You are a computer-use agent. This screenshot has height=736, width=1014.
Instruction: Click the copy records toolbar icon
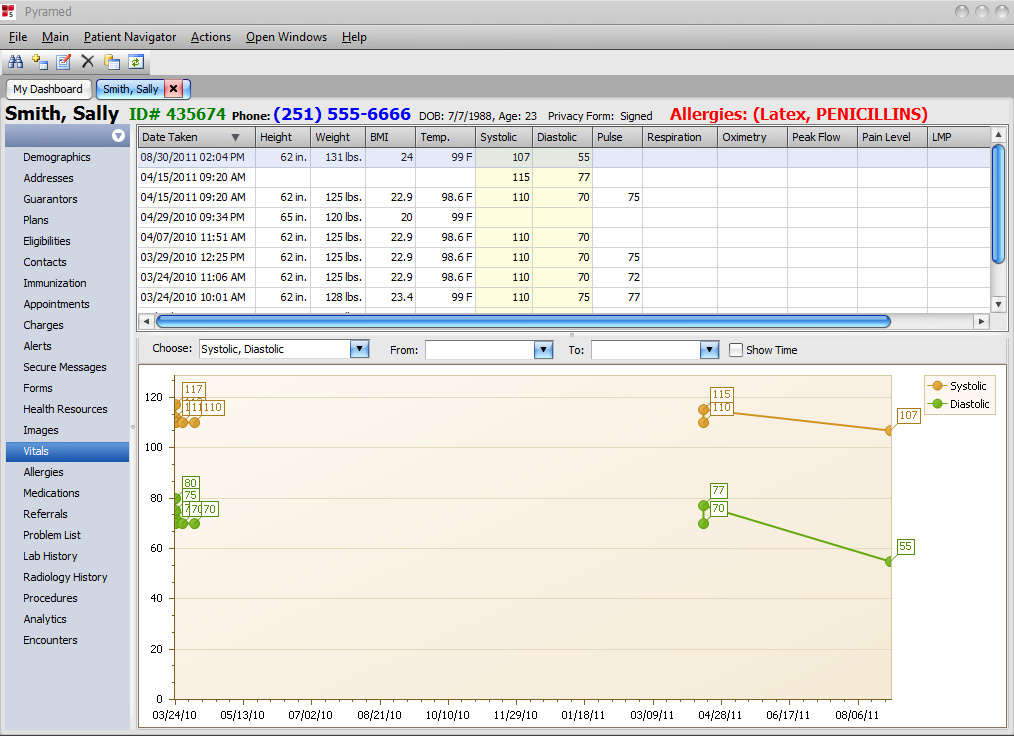pyautogui.click(x=112, y=62)
